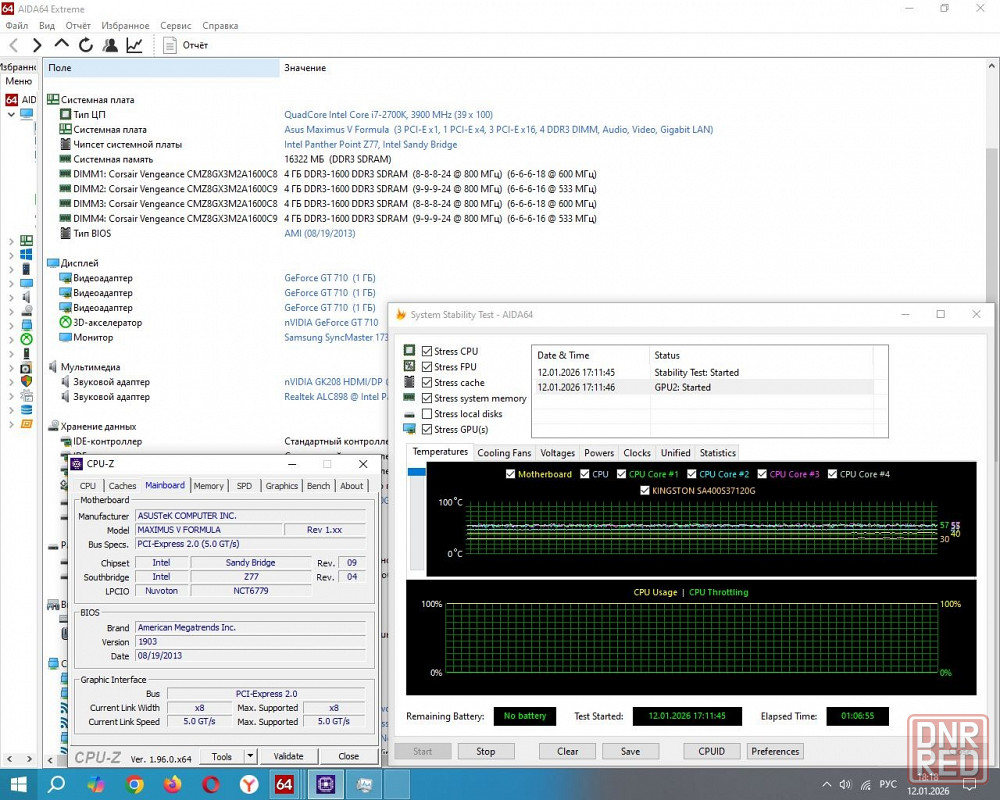This screenshot has height=800, width=1000.
Task: Expand the Windows operating system tree node
Action: 12,255
